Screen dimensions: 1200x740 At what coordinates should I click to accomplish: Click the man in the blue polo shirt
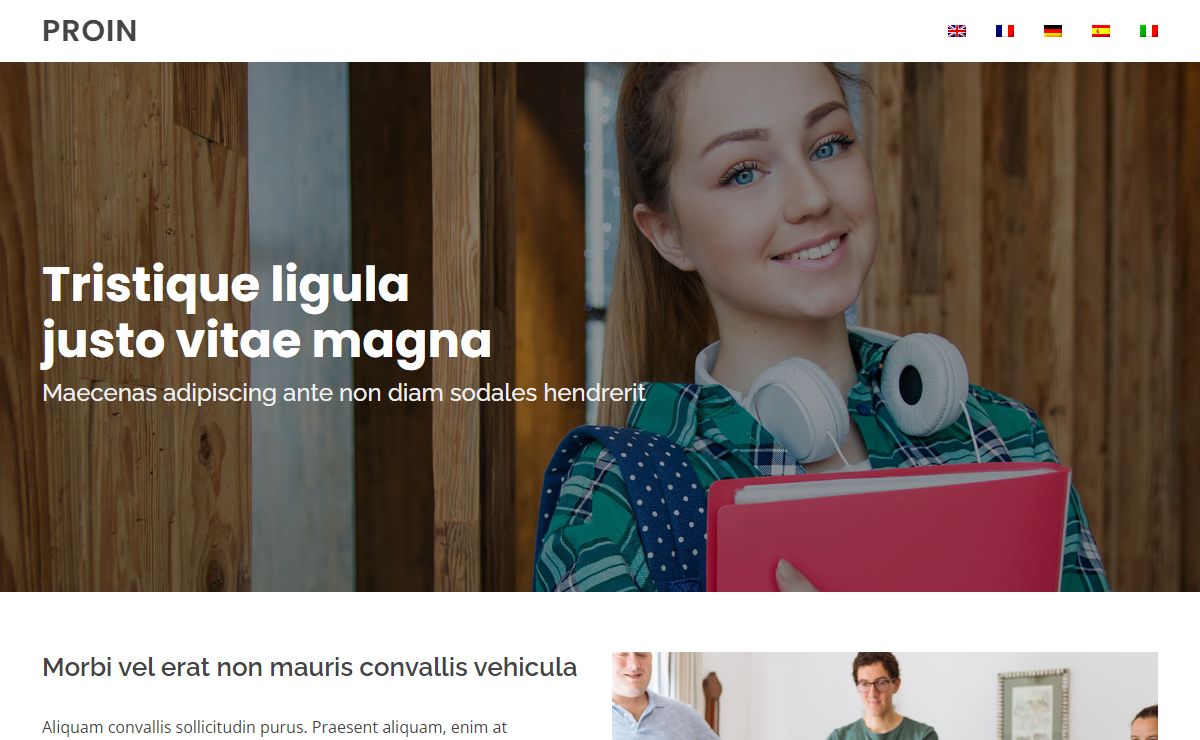point(658,698)
